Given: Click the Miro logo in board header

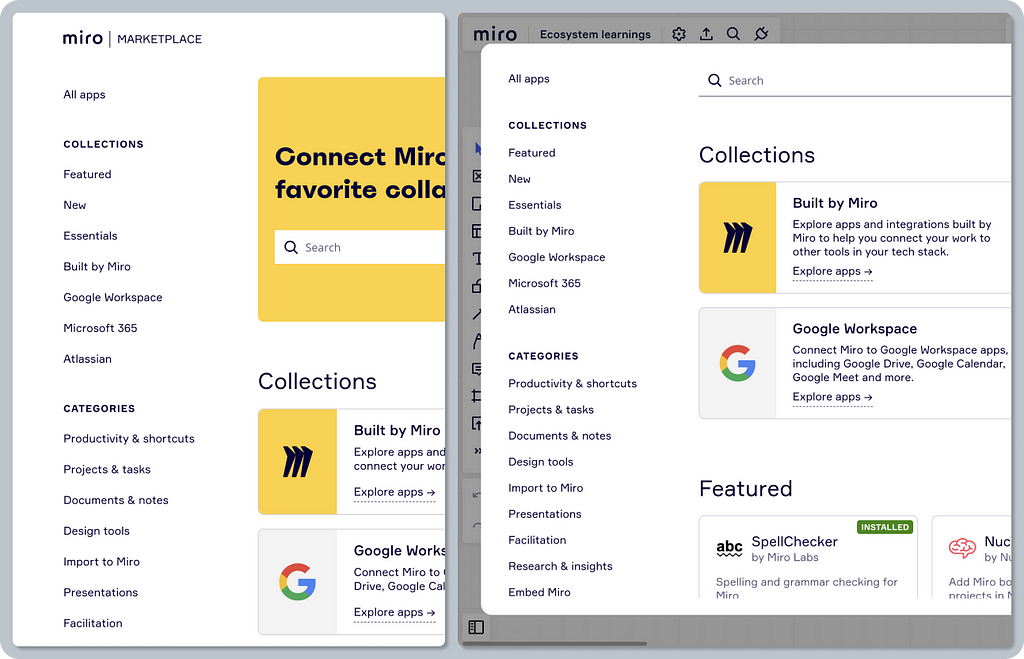Looking at the screenshot, I should (x=495, y=34).
